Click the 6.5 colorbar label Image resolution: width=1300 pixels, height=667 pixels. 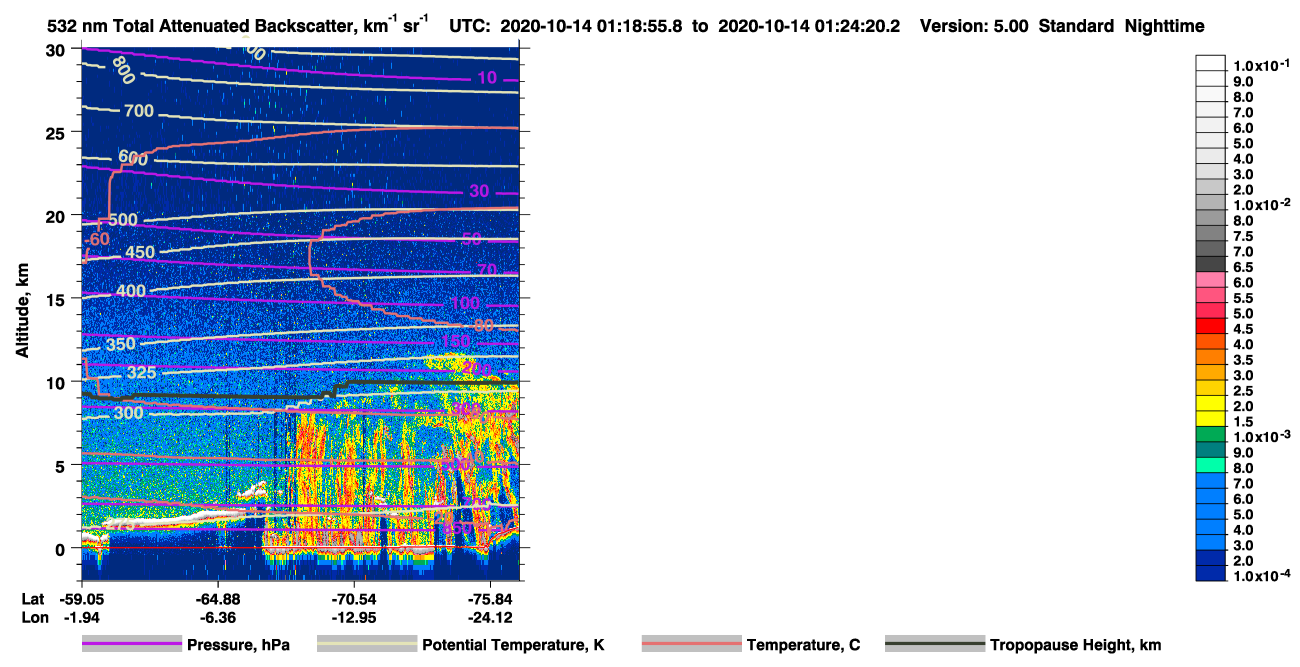point(1242,267)
